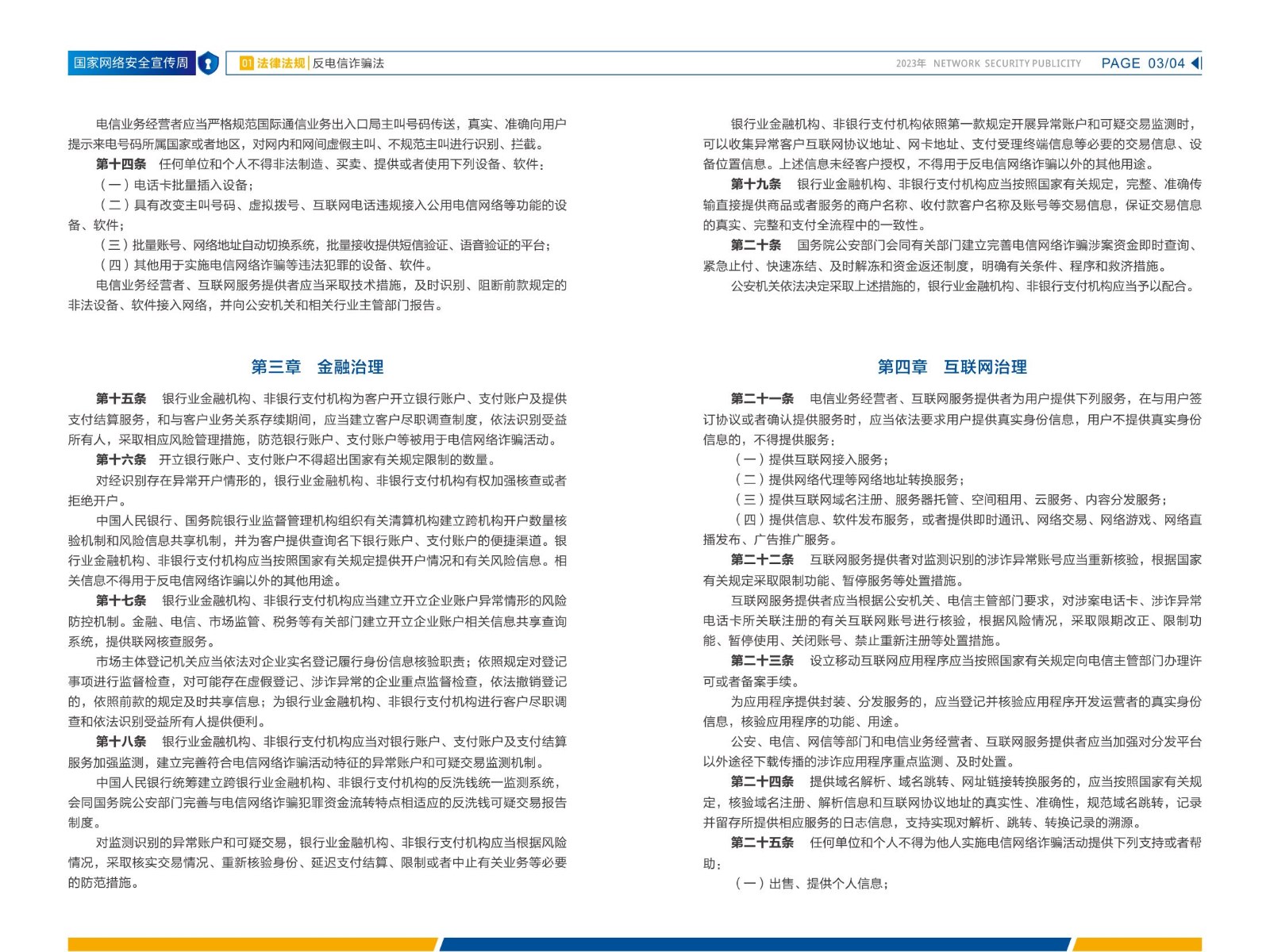Viewport: 1270px width, 952px height.
Task: Click the shield lock icon in header
Action: click(208, 63)
